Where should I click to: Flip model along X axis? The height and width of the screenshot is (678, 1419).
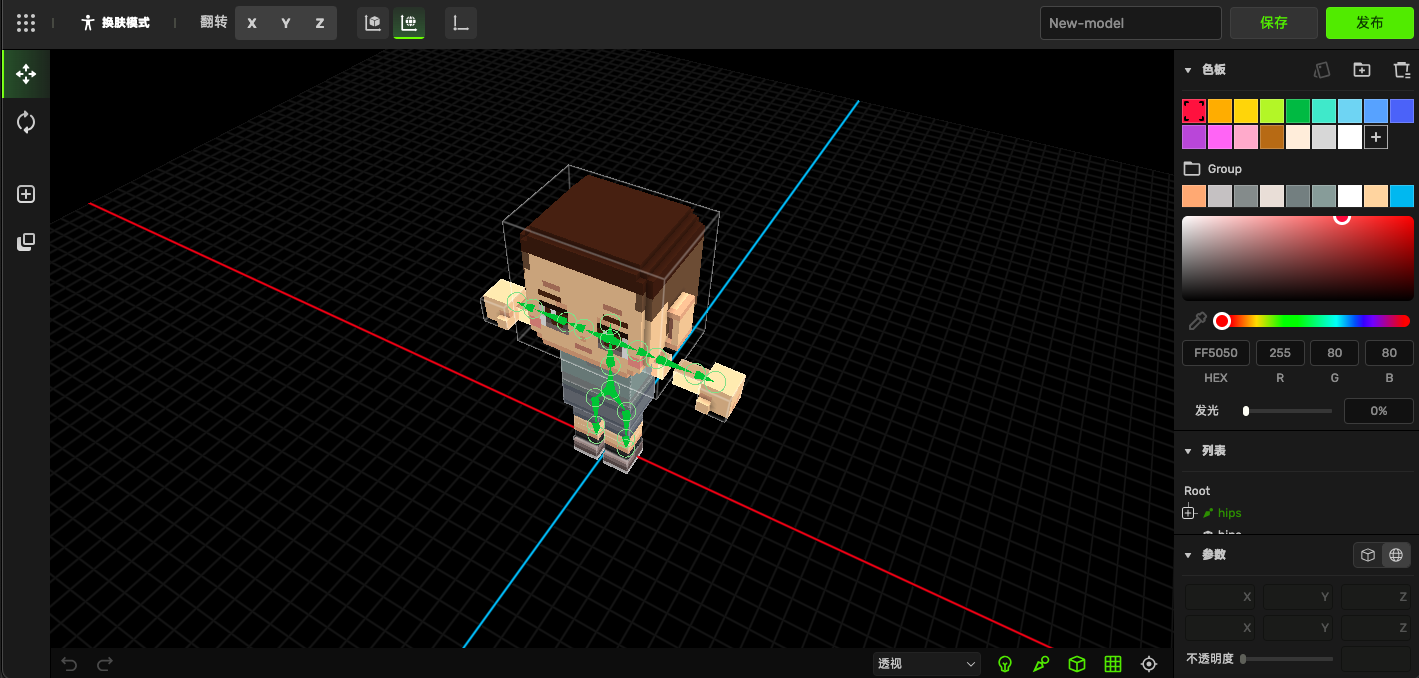[x=252, y=23]
